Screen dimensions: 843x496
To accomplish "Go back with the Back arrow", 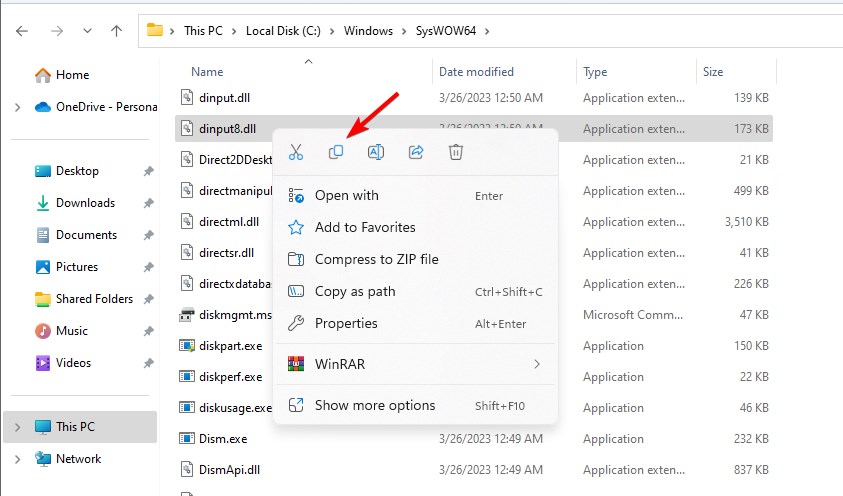I will click(22, 31).
